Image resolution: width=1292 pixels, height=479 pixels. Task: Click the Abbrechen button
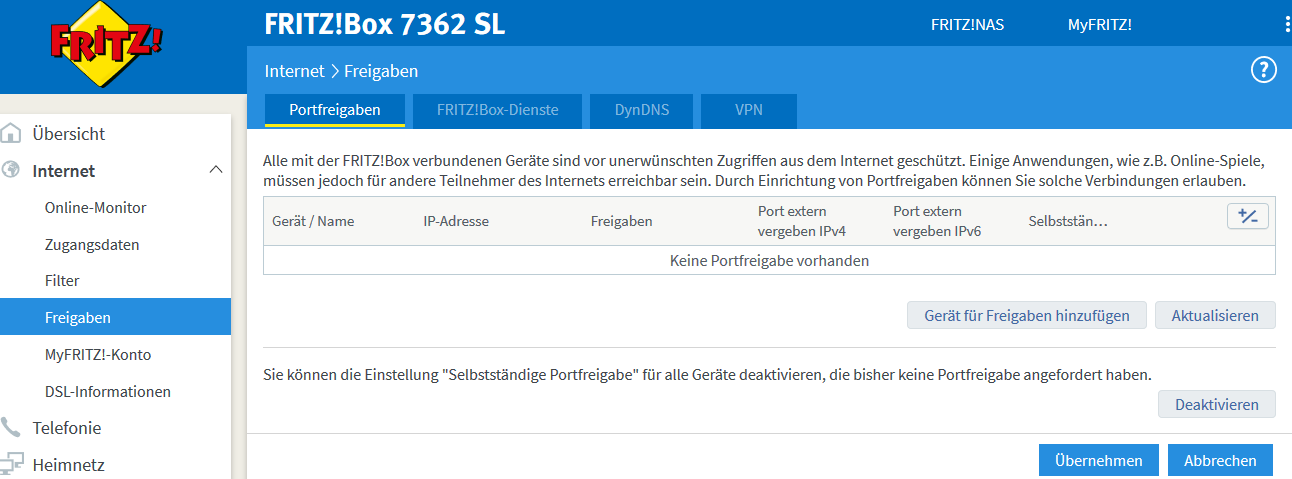1220,460
